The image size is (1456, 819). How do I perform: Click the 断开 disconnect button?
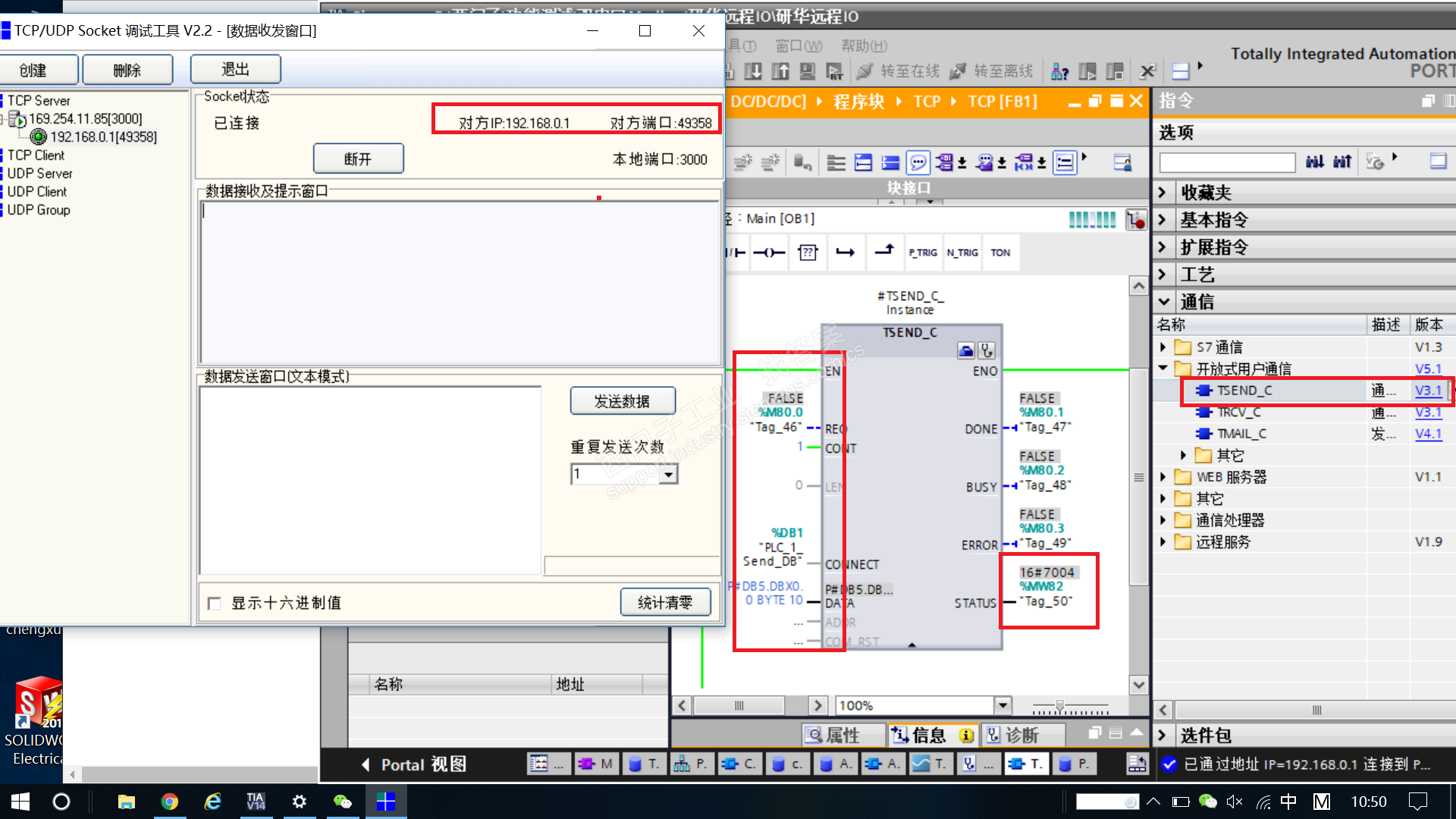click(x=358, y=159)
